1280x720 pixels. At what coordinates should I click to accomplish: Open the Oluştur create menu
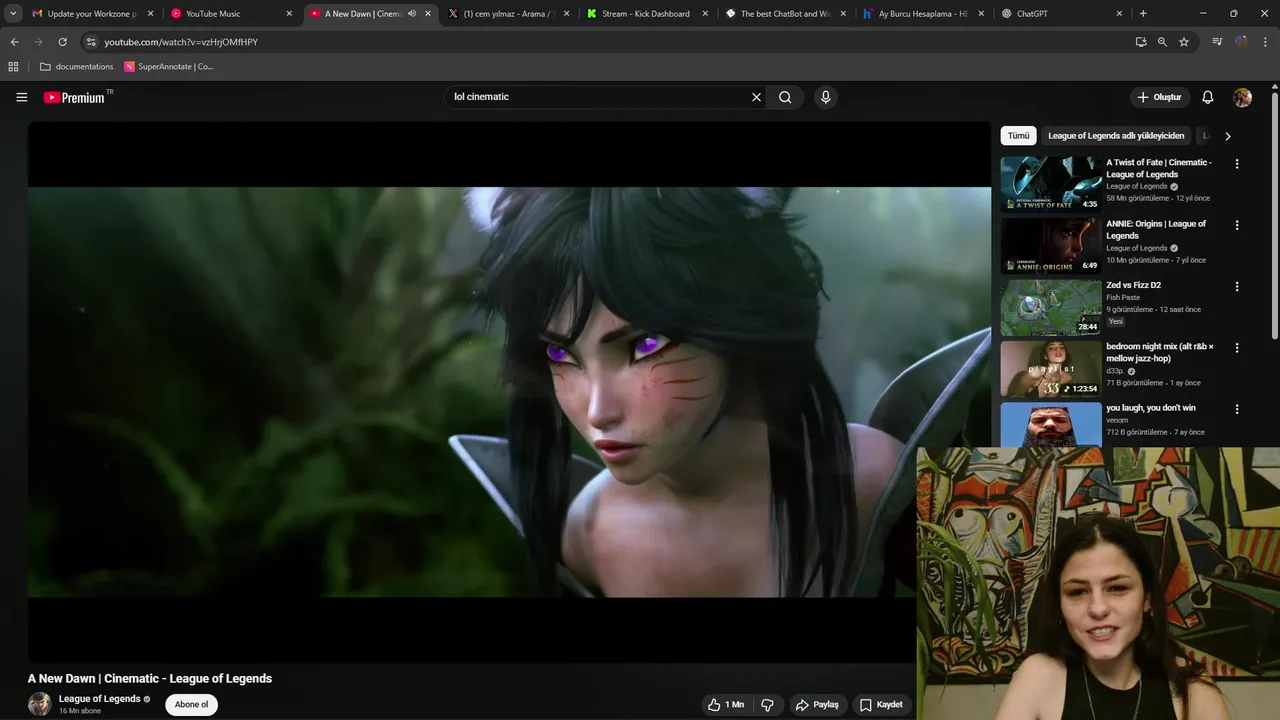click(x=1159, y=97)
